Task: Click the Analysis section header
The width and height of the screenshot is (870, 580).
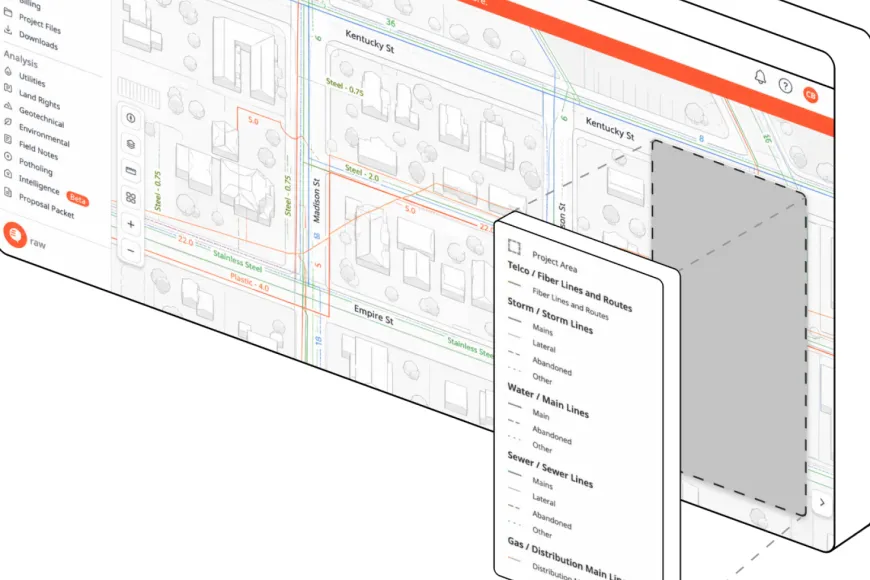Action: pyautogui.click(x=21, y=58)
